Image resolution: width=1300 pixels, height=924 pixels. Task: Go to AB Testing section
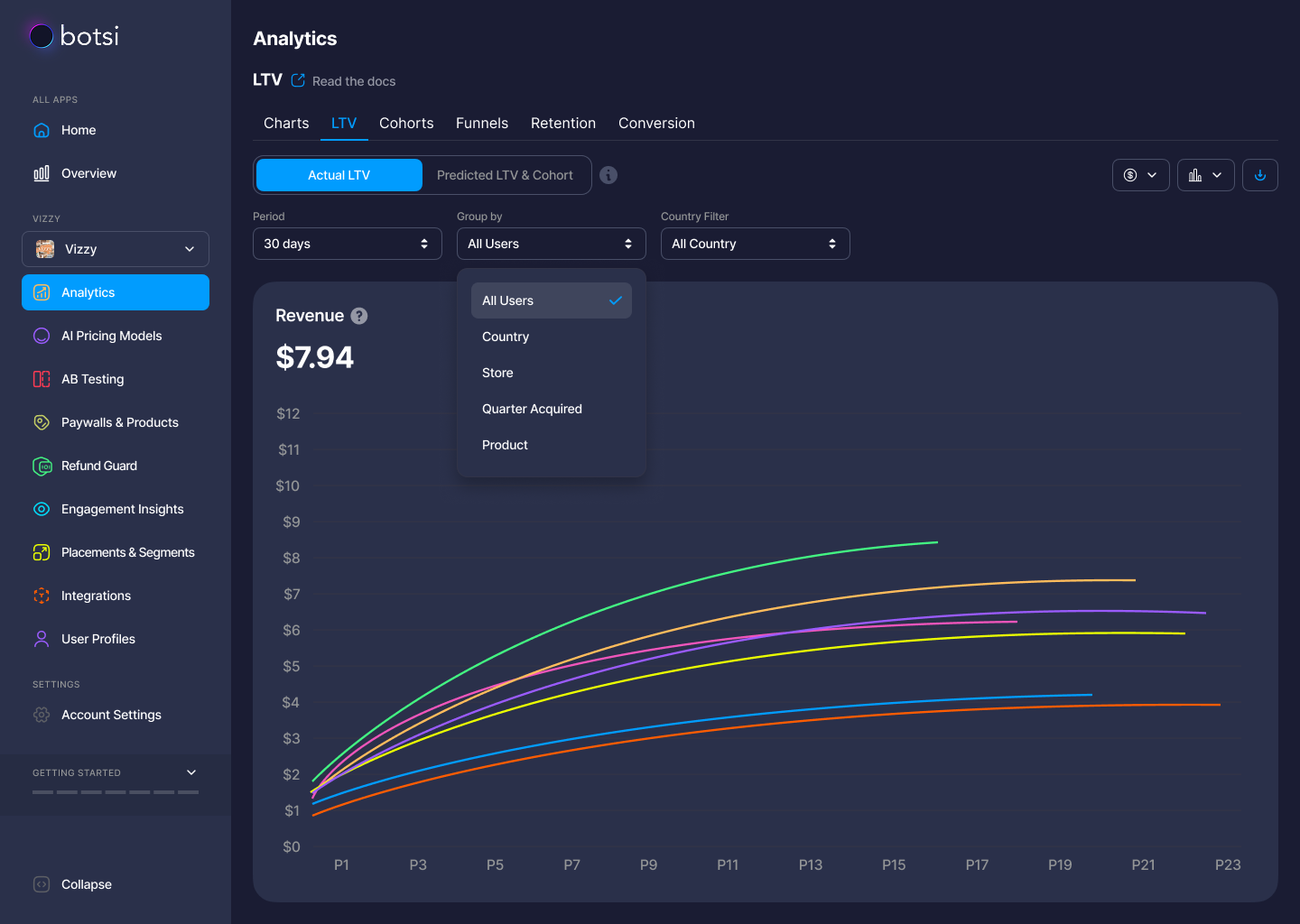[92, 379]
